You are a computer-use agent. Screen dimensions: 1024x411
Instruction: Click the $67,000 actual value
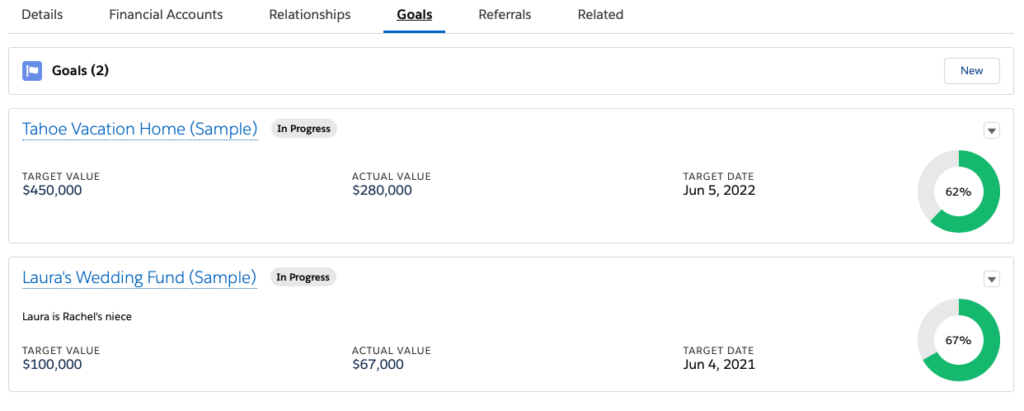point(378,365)
